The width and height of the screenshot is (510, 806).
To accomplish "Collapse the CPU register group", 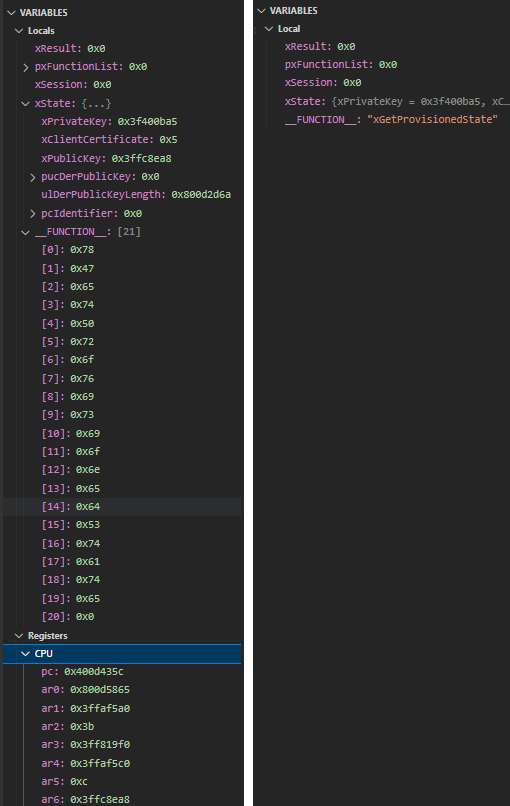I will (25, 654).
